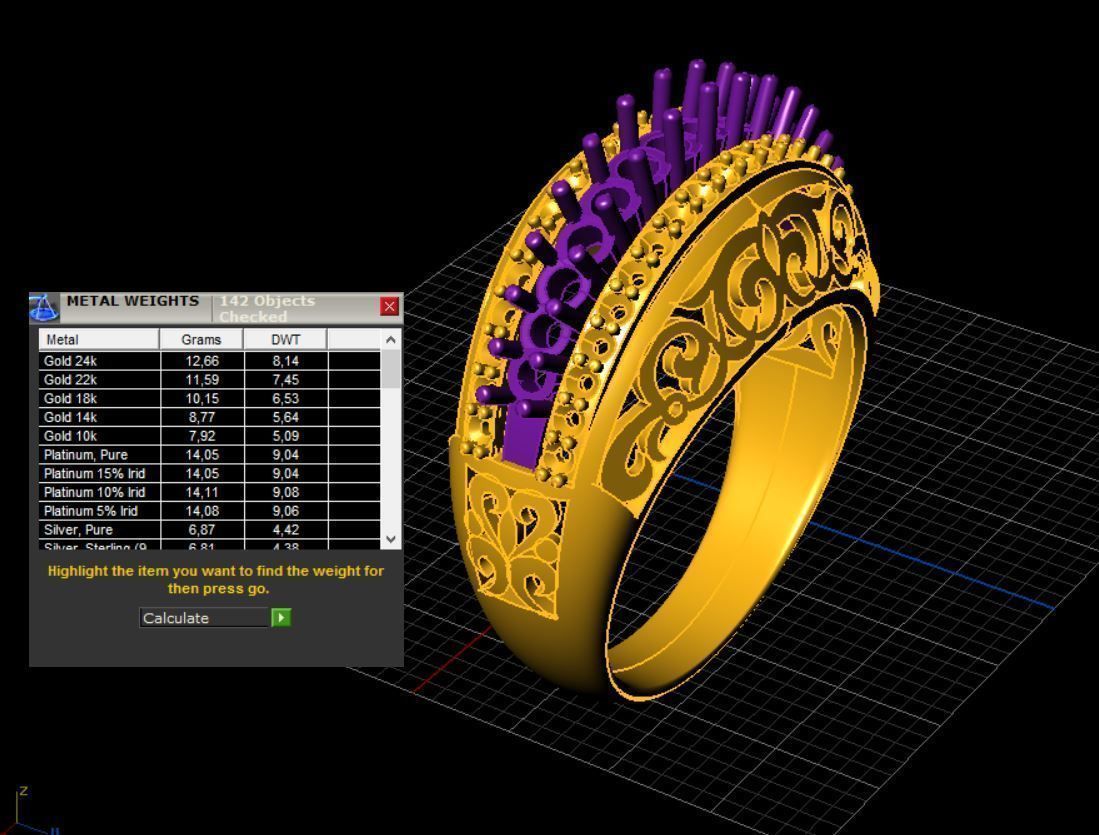Click the Metal column header
Screen dimensions: 1099x835
coord(99,339)
